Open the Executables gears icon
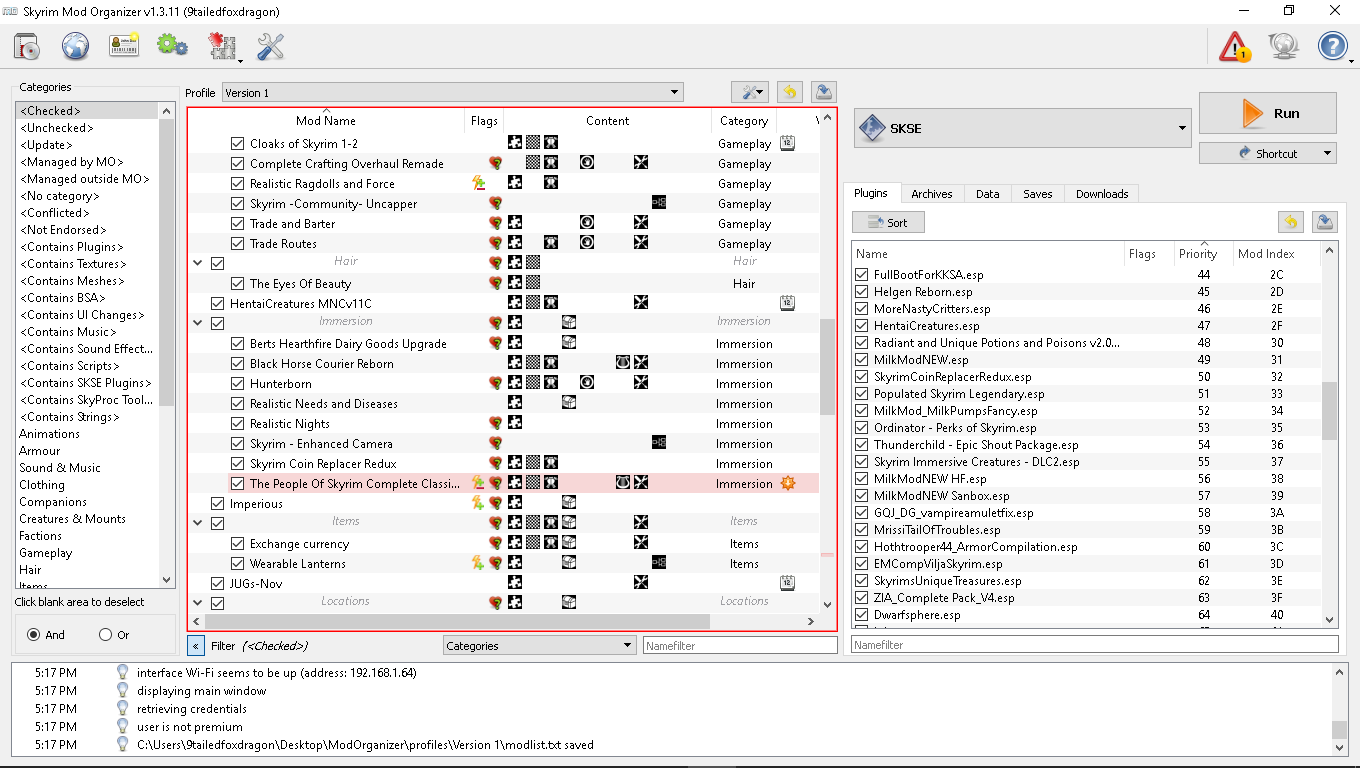Image resolution: width=1360 pixels, height=768 pixels. 172,46
